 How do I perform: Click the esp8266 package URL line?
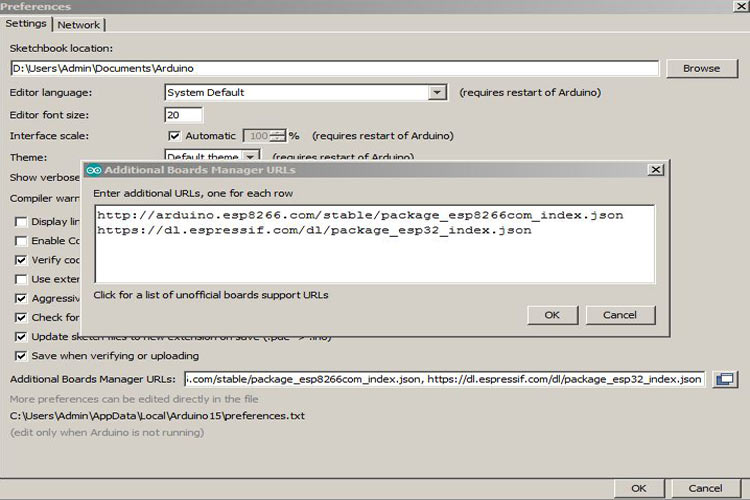(x=360, y=215)
